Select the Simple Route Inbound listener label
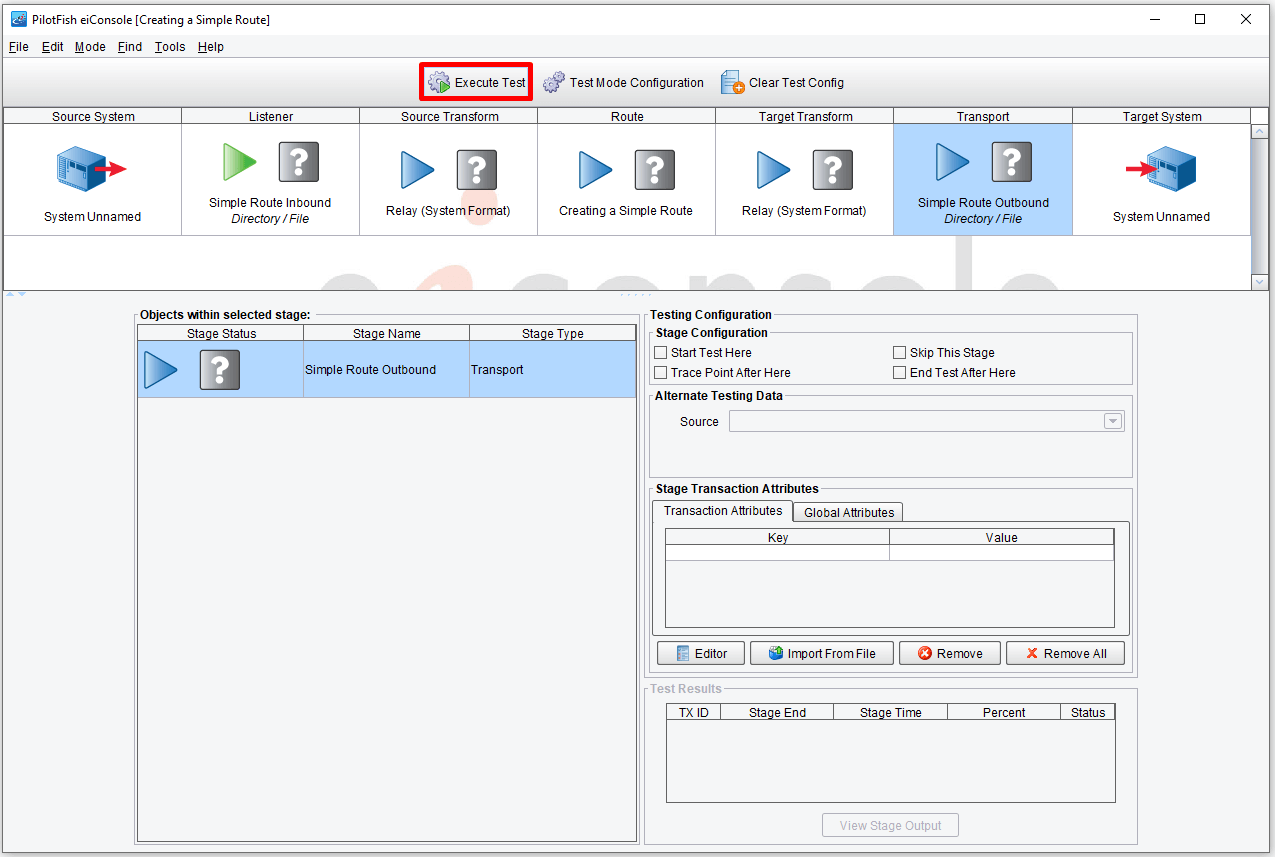This screenshot has width=1275, height=857. point(270,203)
